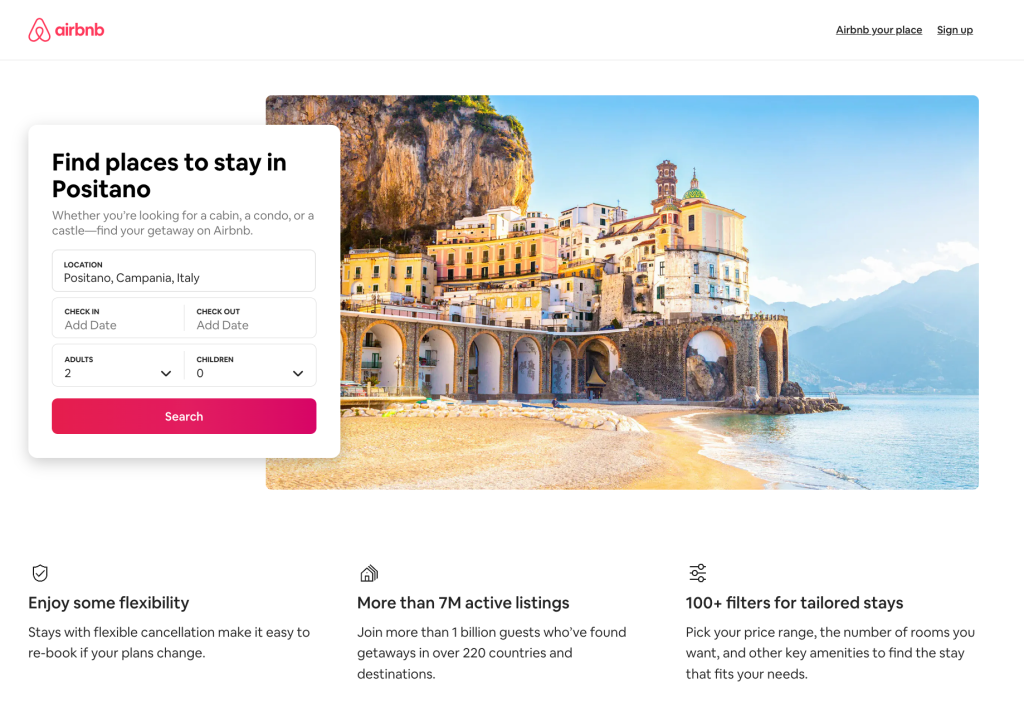Expand the Adults chevron arrow
The width and height of the screenshot is (1024, 712).
click(x=166, y=374)
